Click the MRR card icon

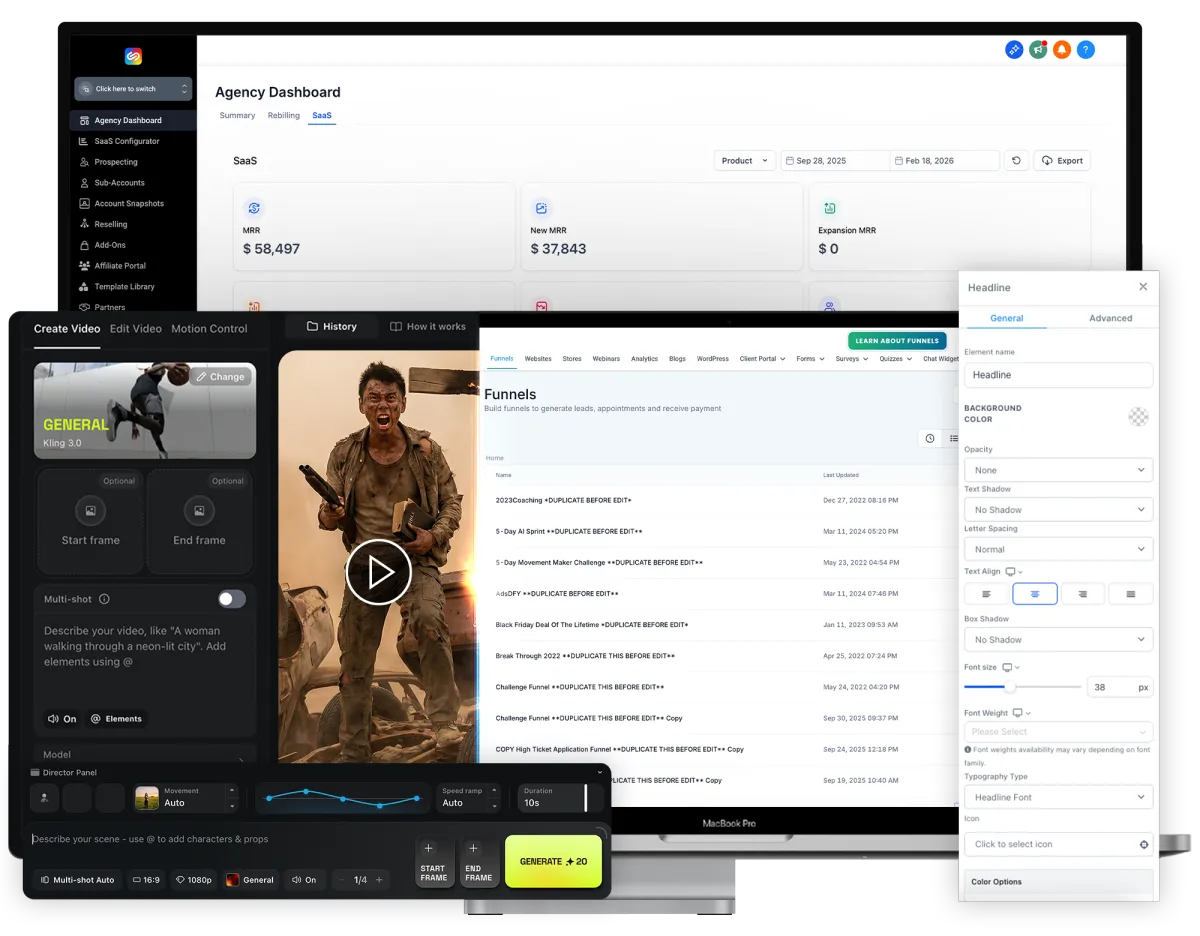pyautogui.click(x=254, y=208)
